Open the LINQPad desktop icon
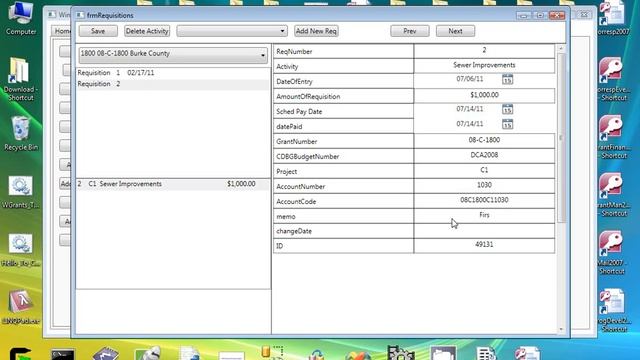This screenshot has height=360, width=640. pyautogui.click(x=21, y=307)
